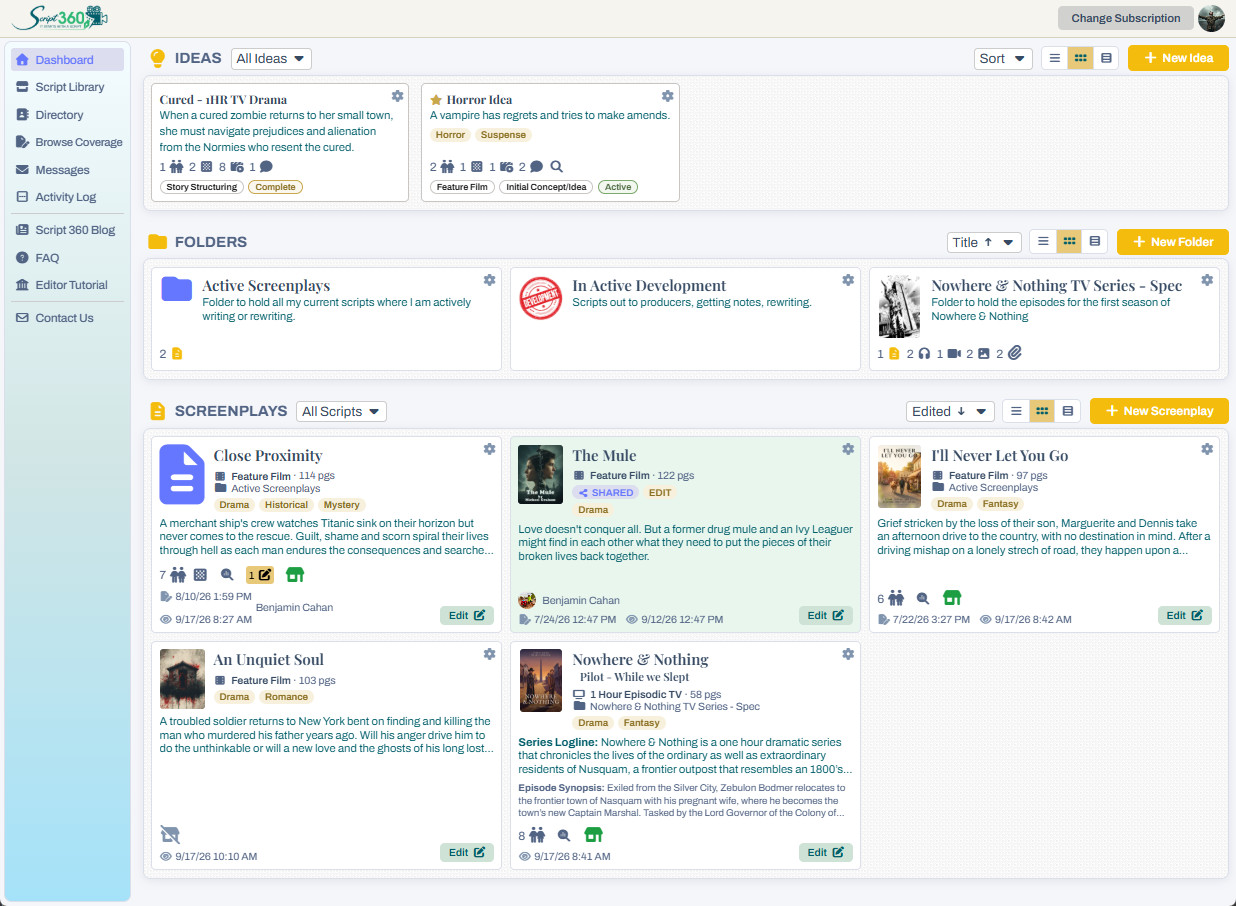Open the All Scripts filter dropdown

341,411
